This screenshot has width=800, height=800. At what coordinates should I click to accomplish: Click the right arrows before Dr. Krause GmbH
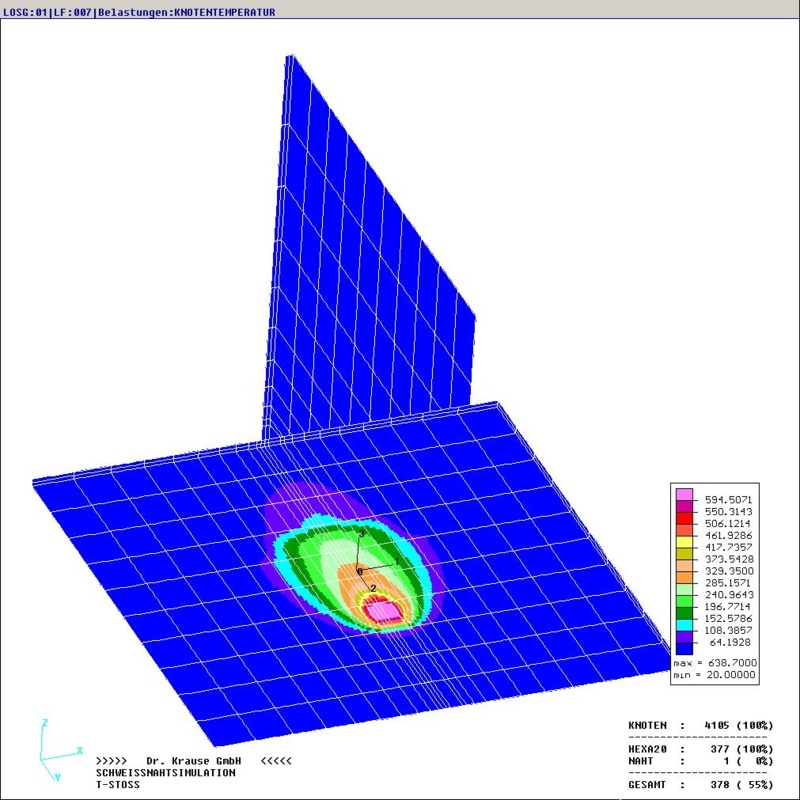tap(112, 761)
